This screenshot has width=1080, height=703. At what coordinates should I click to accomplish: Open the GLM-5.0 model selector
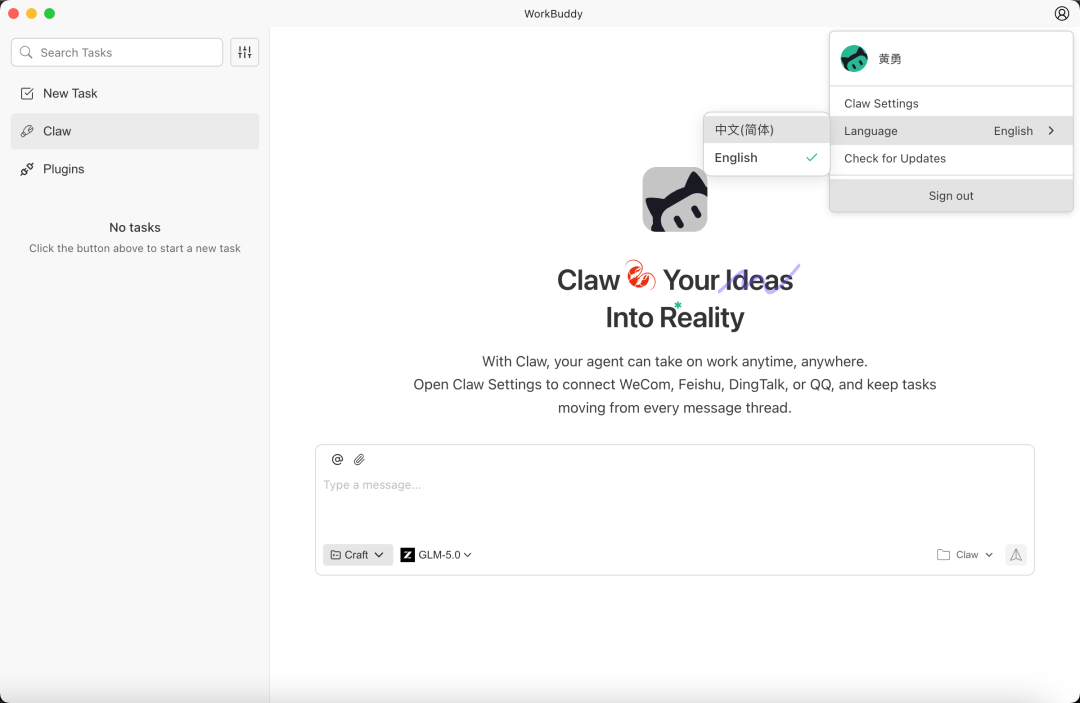click(437, 555)
